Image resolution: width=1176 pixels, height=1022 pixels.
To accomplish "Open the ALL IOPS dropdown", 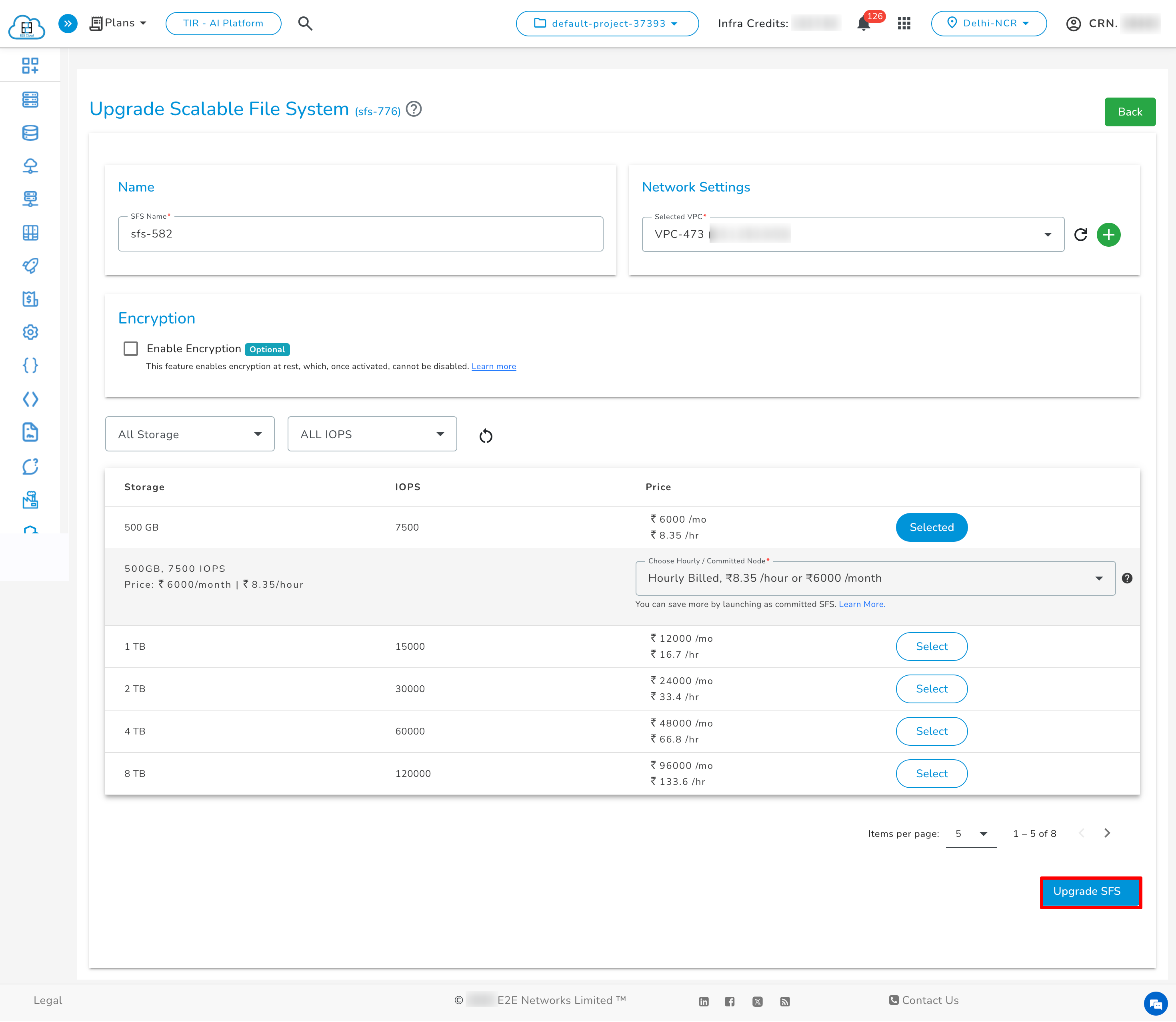I will pyautogui.click(x=372, y=434).
